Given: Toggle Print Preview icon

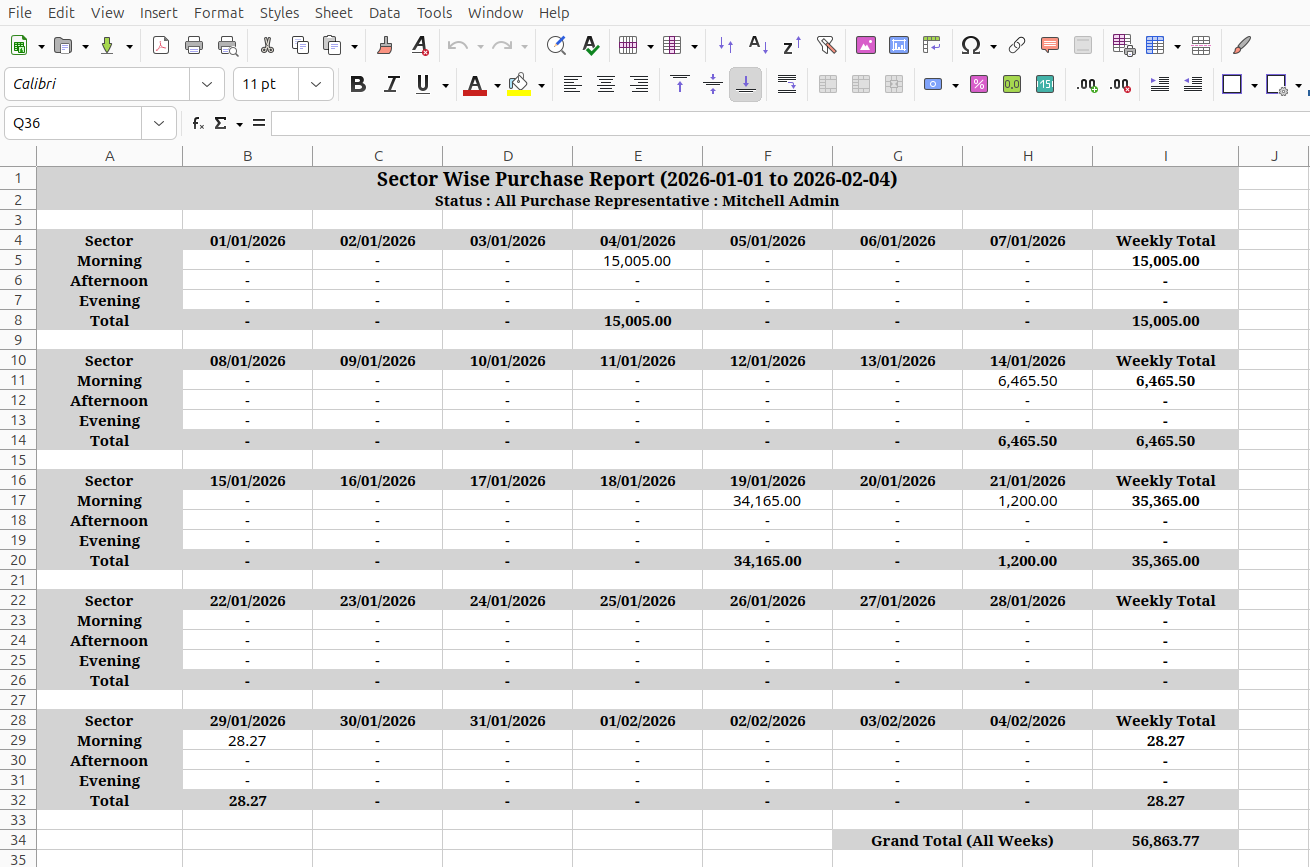Looking at the screenshot, I should pyautogui.click(x=228, y=45).
